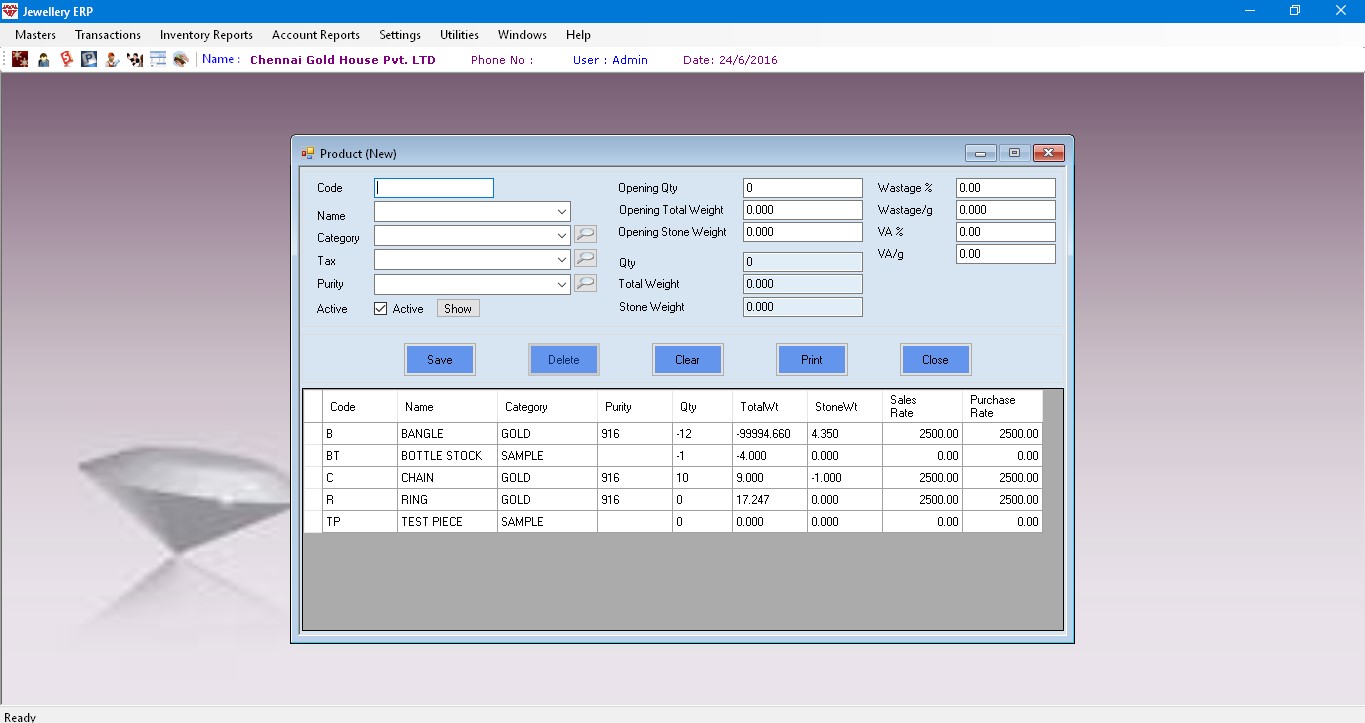Toggle the Active checkbox
This screenshot has height=723, width=1365.
tap(380, 309)
